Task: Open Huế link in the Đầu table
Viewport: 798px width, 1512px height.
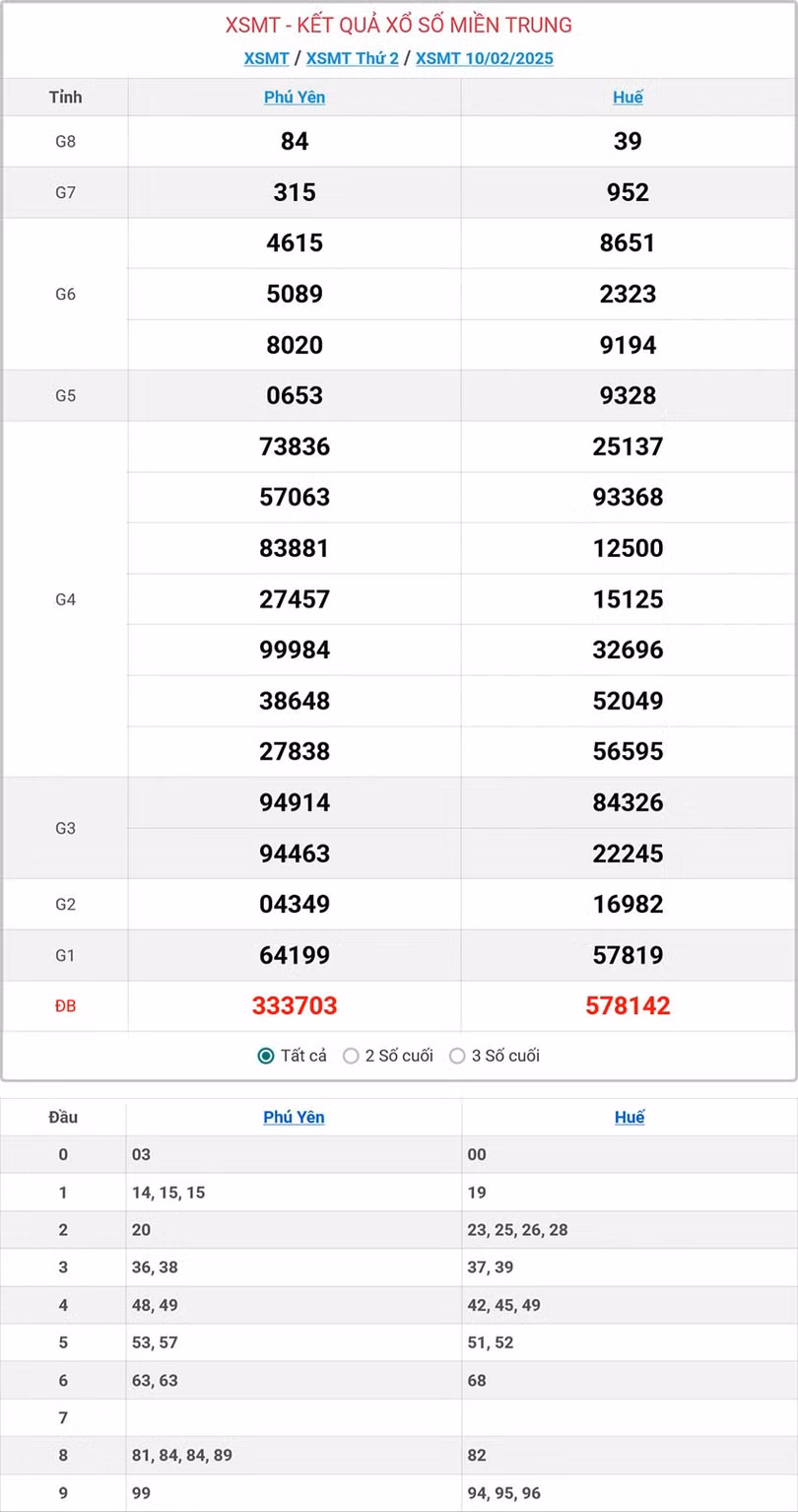Action: (630, 1117)
